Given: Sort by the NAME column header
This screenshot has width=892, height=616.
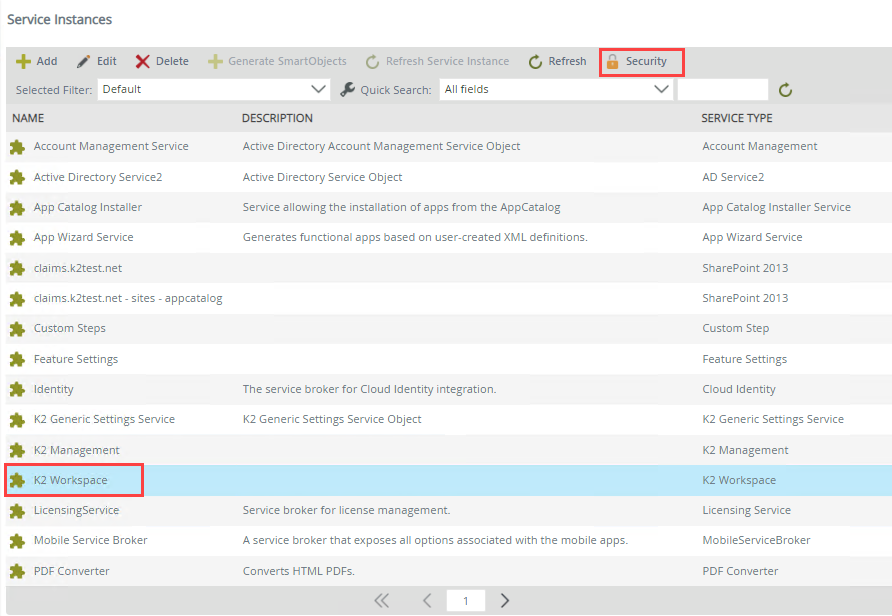Looking at the screenshot, I should click(28, 118).
